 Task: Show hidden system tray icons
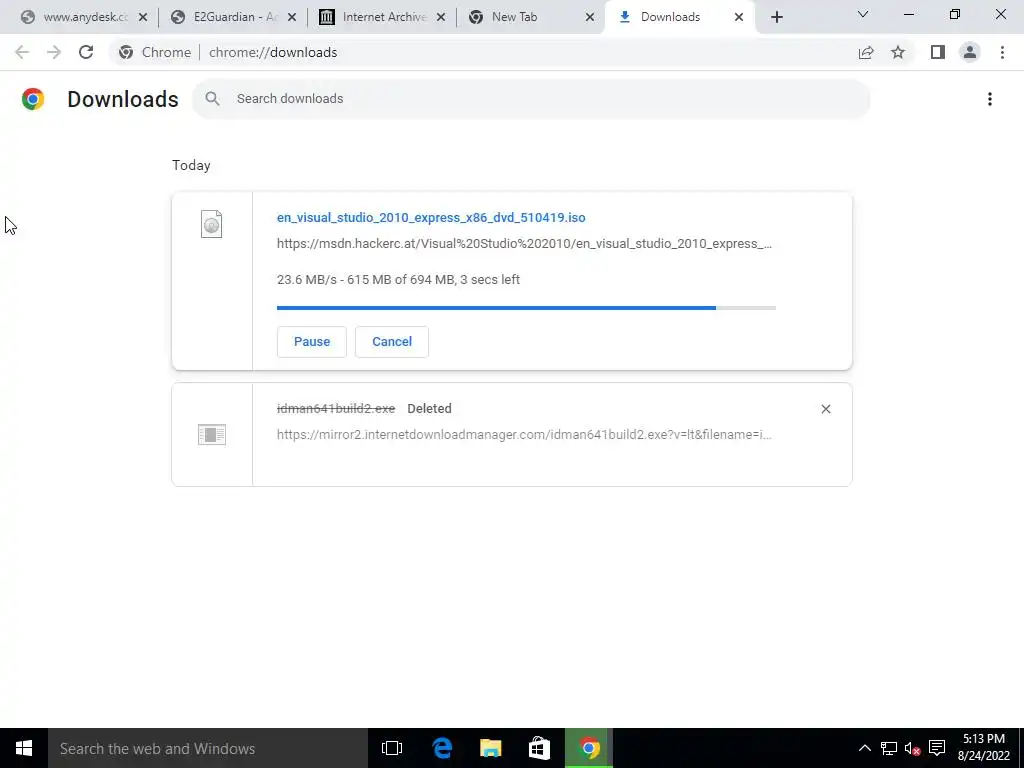[864, 748]
